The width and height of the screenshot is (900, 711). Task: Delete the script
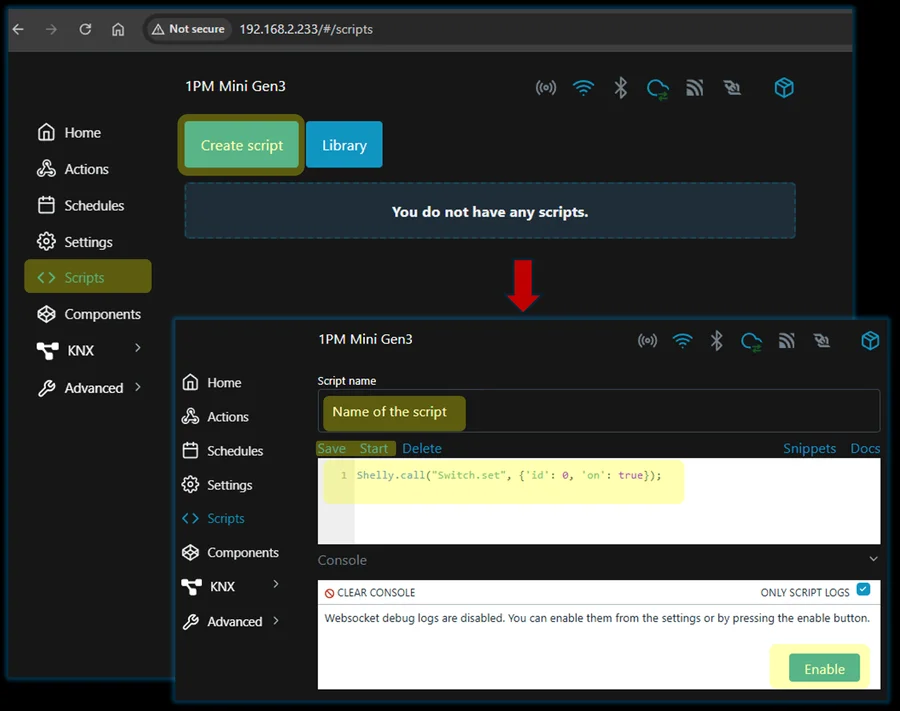click(422, 448)
